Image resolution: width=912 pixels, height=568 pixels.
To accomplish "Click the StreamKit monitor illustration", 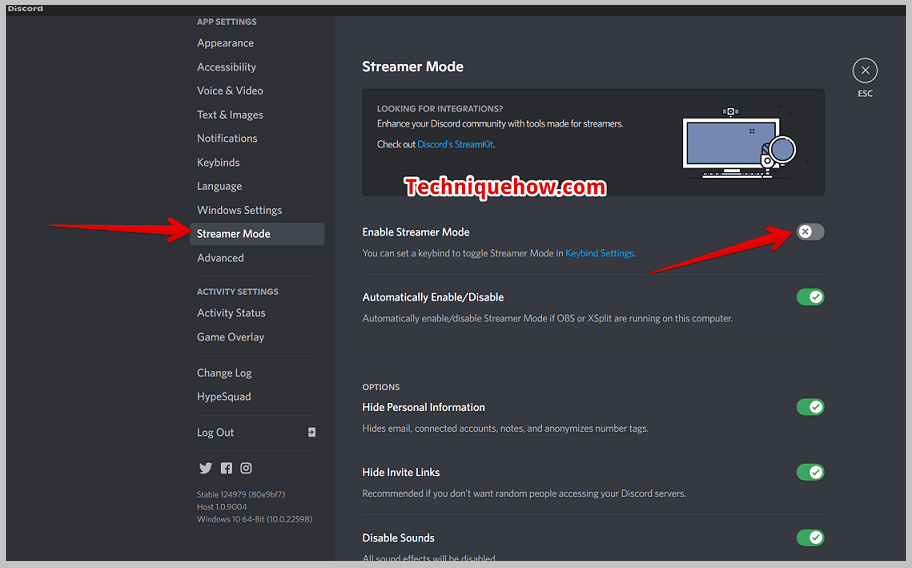I will [739, 143].
